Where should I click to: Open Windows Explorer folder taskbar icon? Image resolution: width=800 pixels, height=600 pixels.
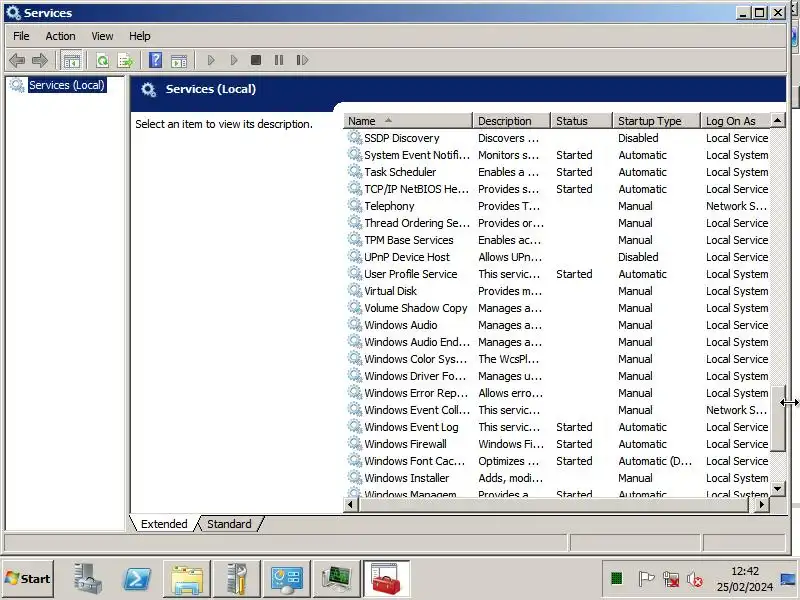pos(187,579)
